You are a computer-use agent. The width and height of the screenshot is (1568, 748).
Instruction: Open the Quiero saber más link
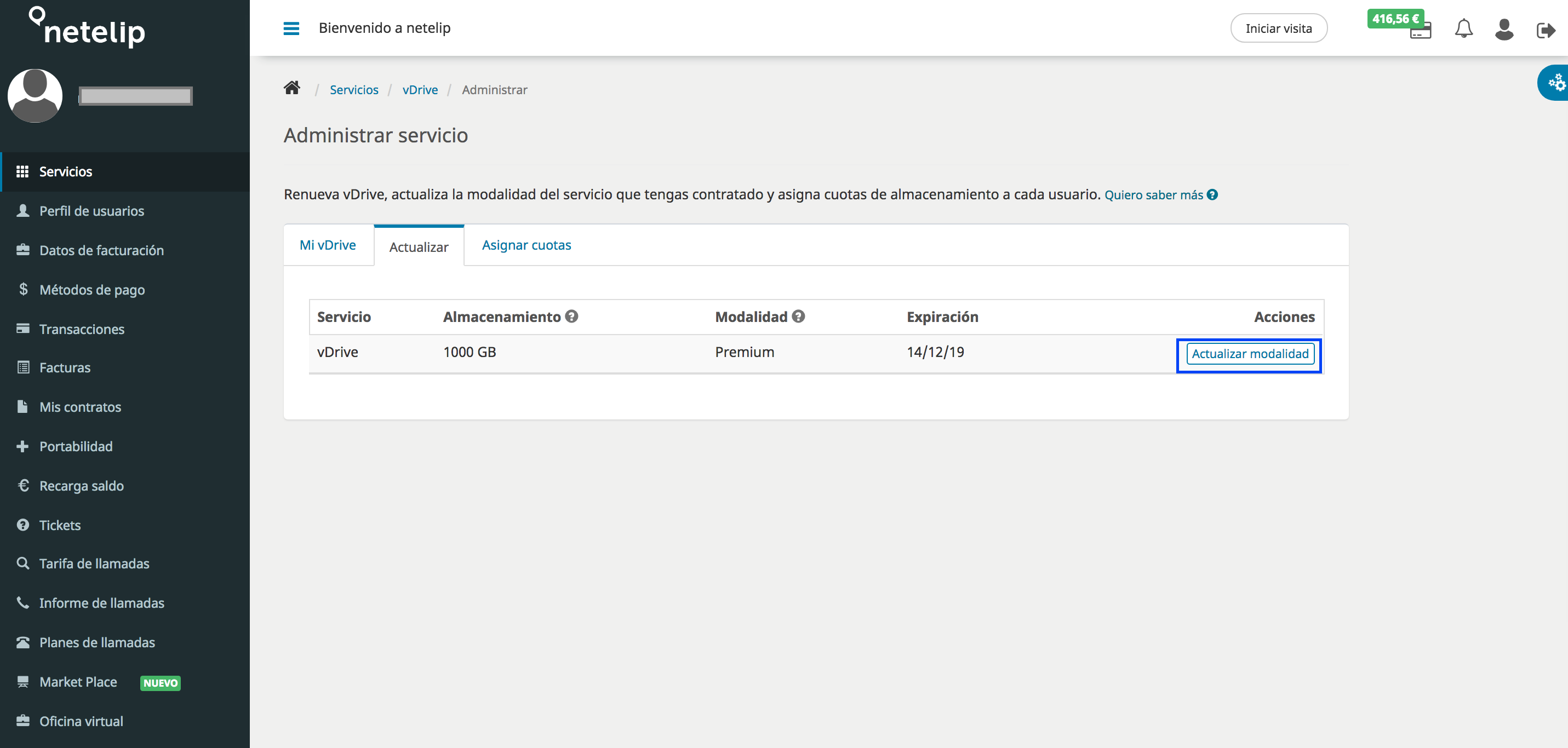pyautogui.click(x=1153, y=195)
